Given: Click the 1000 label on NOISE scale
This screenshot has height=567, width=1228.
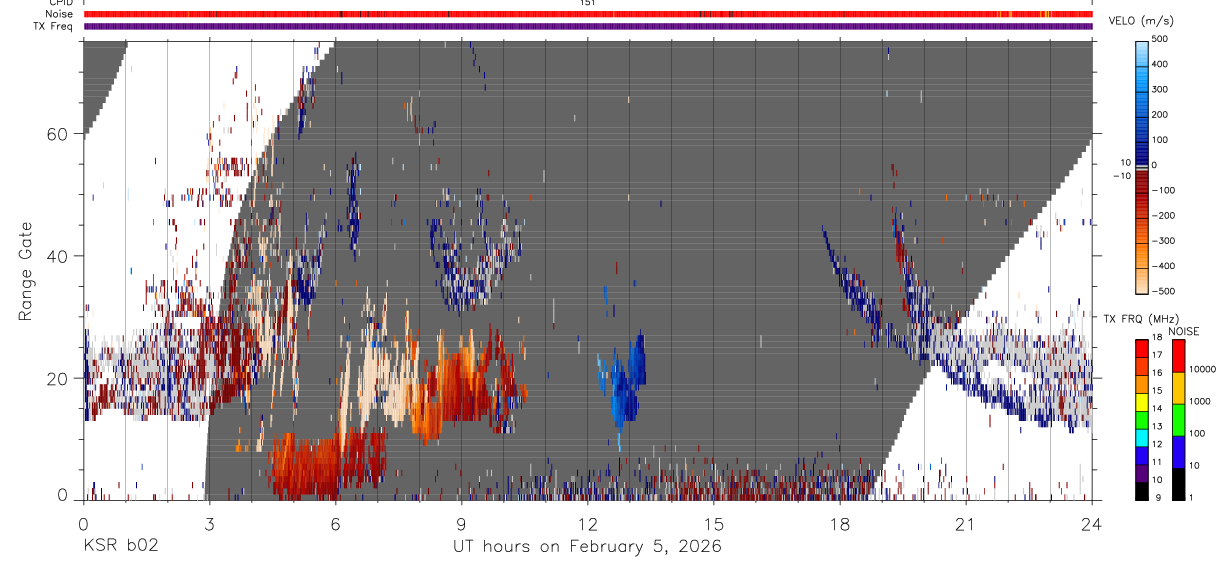Looking at the screenshot, I should point(1199,401).
